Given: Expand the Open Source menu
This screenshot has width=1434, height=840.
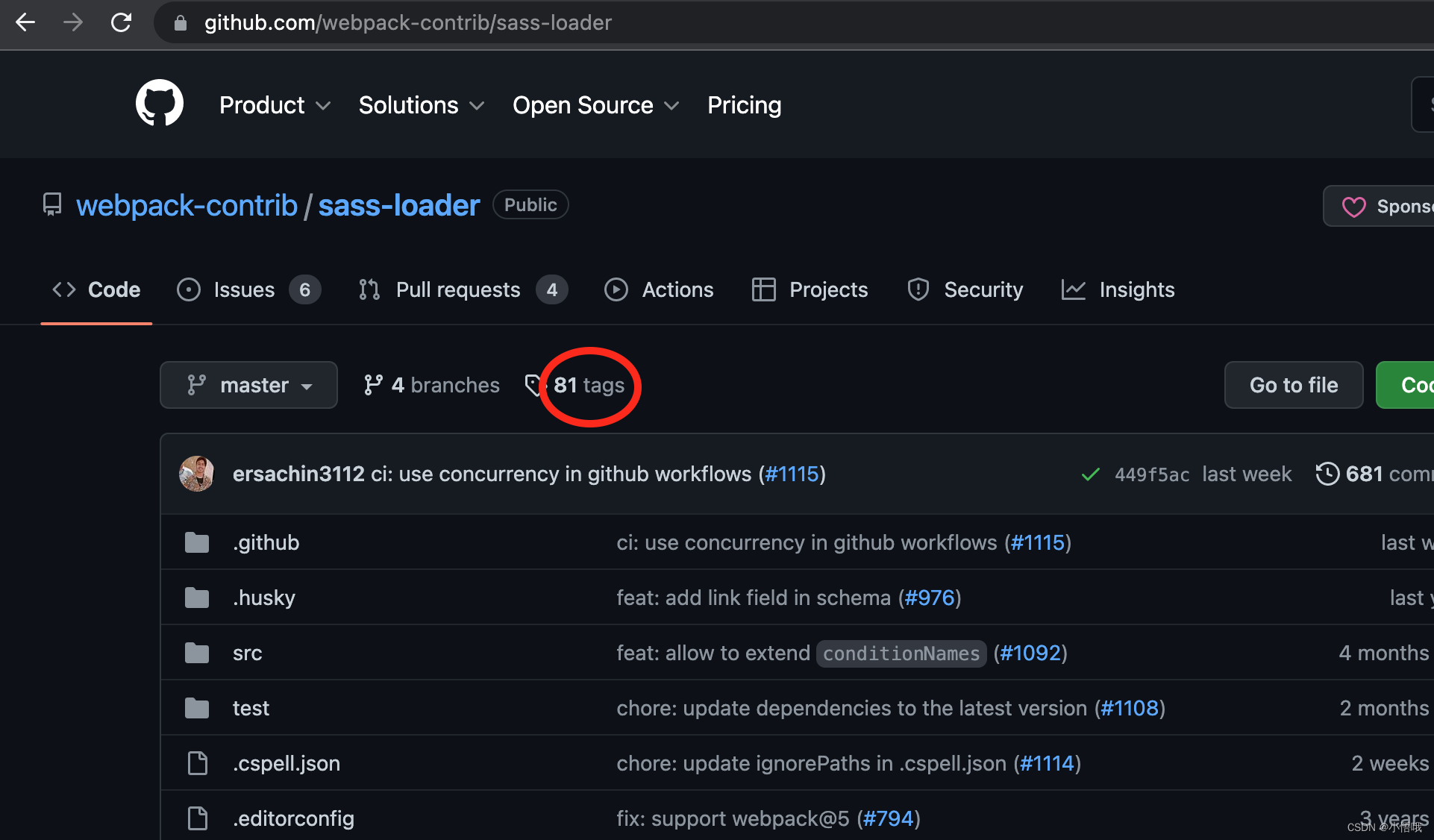Looking at the screenshot, I should click(x=596, y=105).
